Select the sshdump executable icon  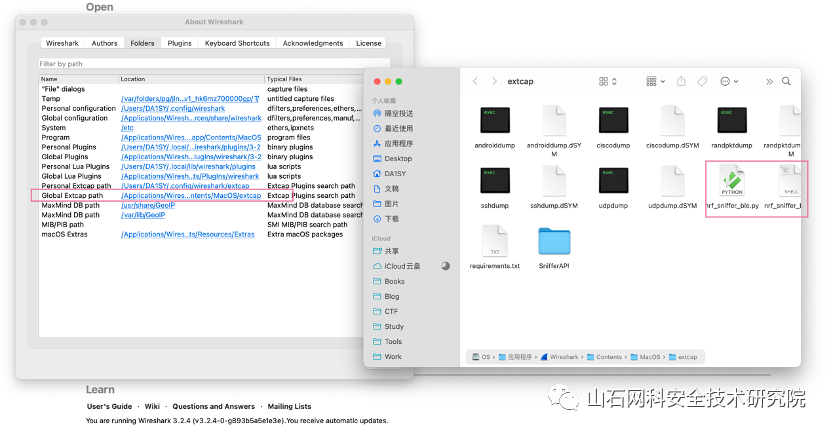495,180
